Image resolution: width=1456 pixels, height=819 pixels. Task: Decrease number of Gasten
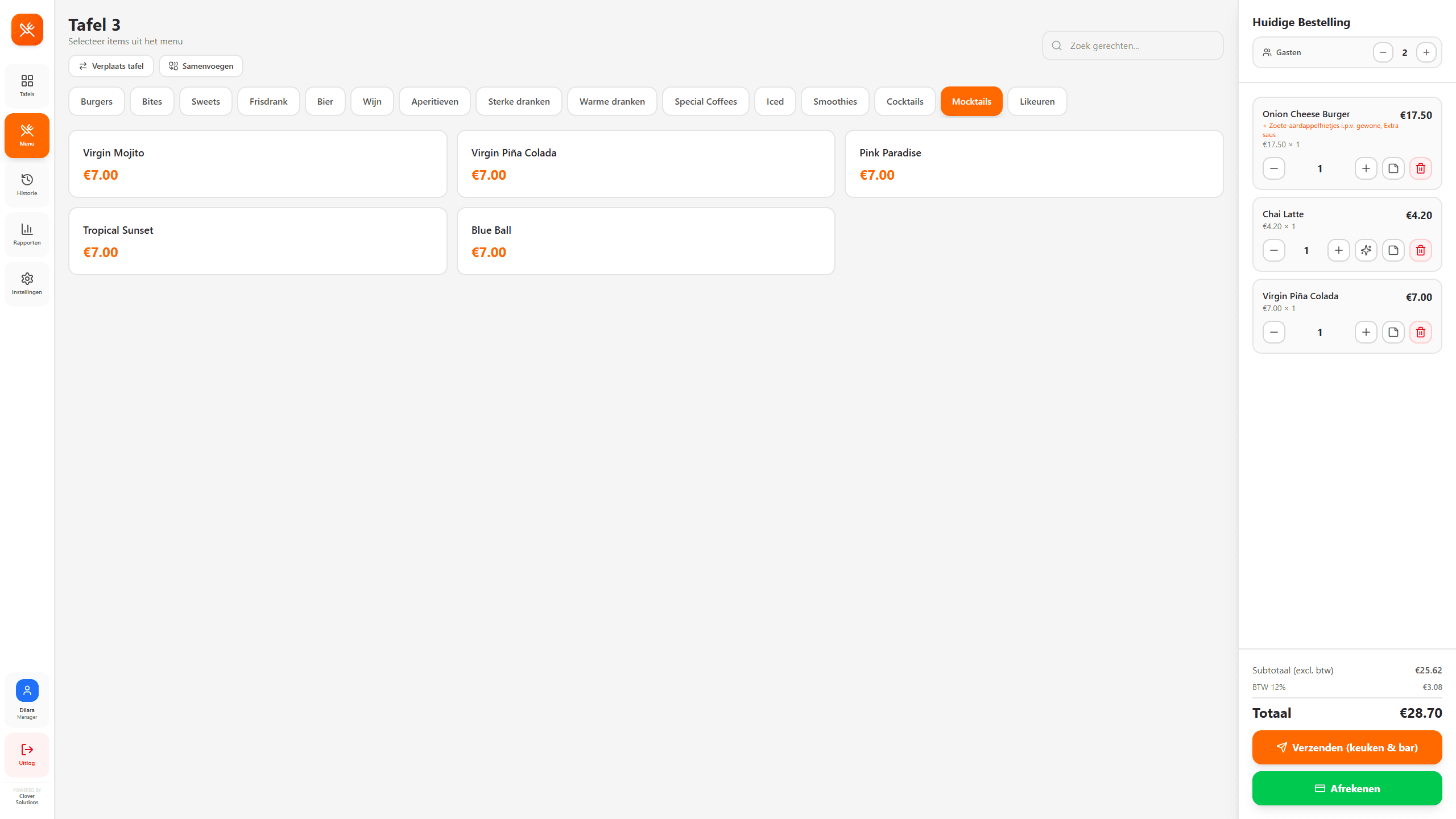pos(1383,52)
